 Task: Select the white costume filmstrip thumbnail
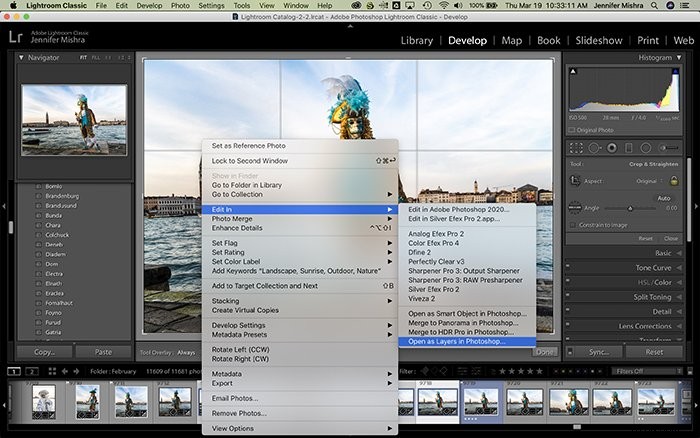point(44,402)
